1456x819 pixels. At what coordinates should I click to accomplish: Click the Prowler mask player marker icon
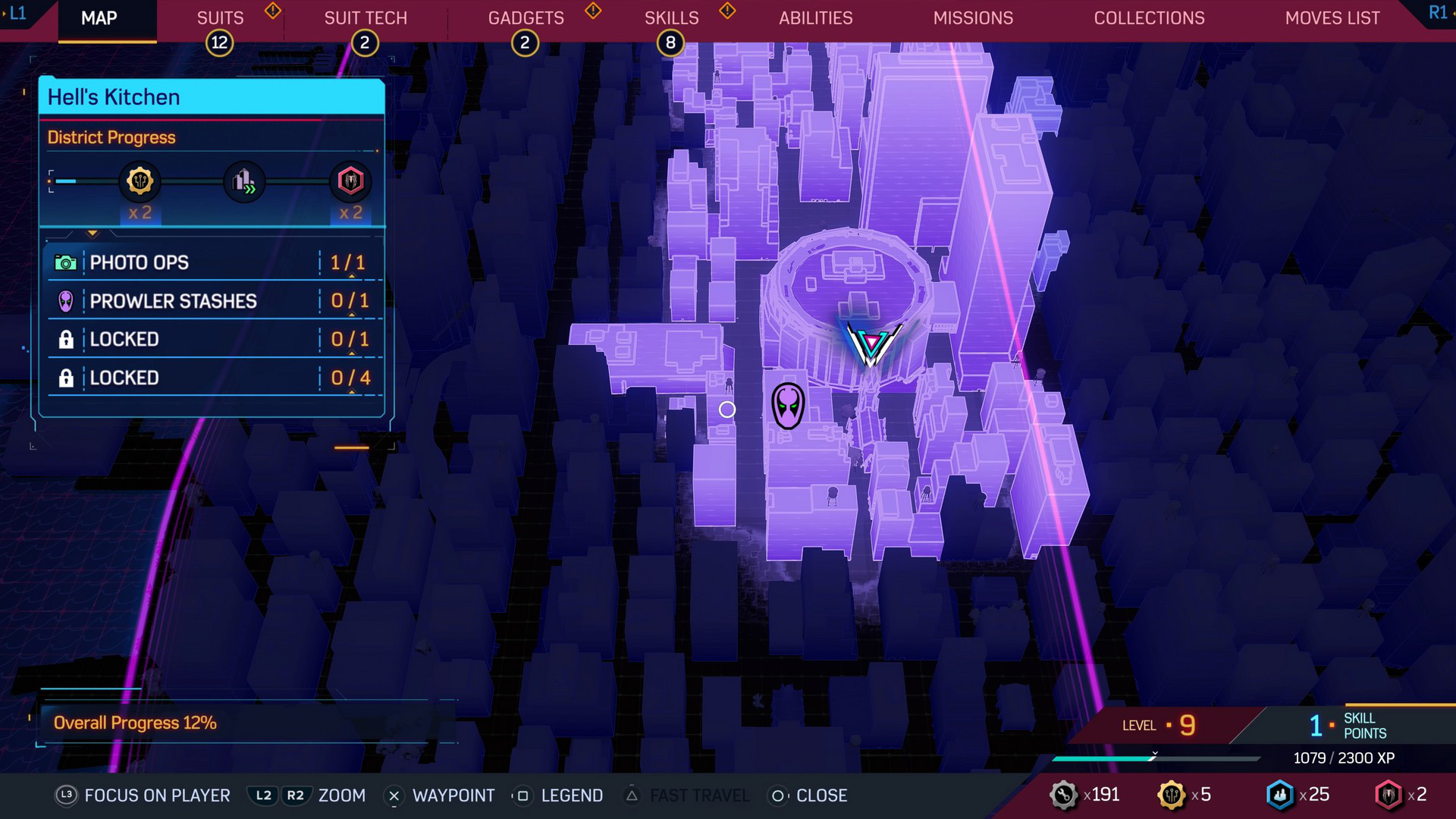[x=790, y=406]
